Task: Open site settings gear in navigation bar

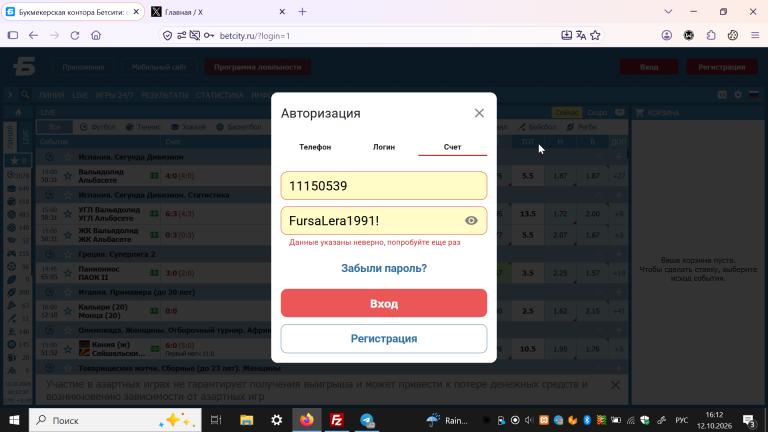Action: [738, 95]
